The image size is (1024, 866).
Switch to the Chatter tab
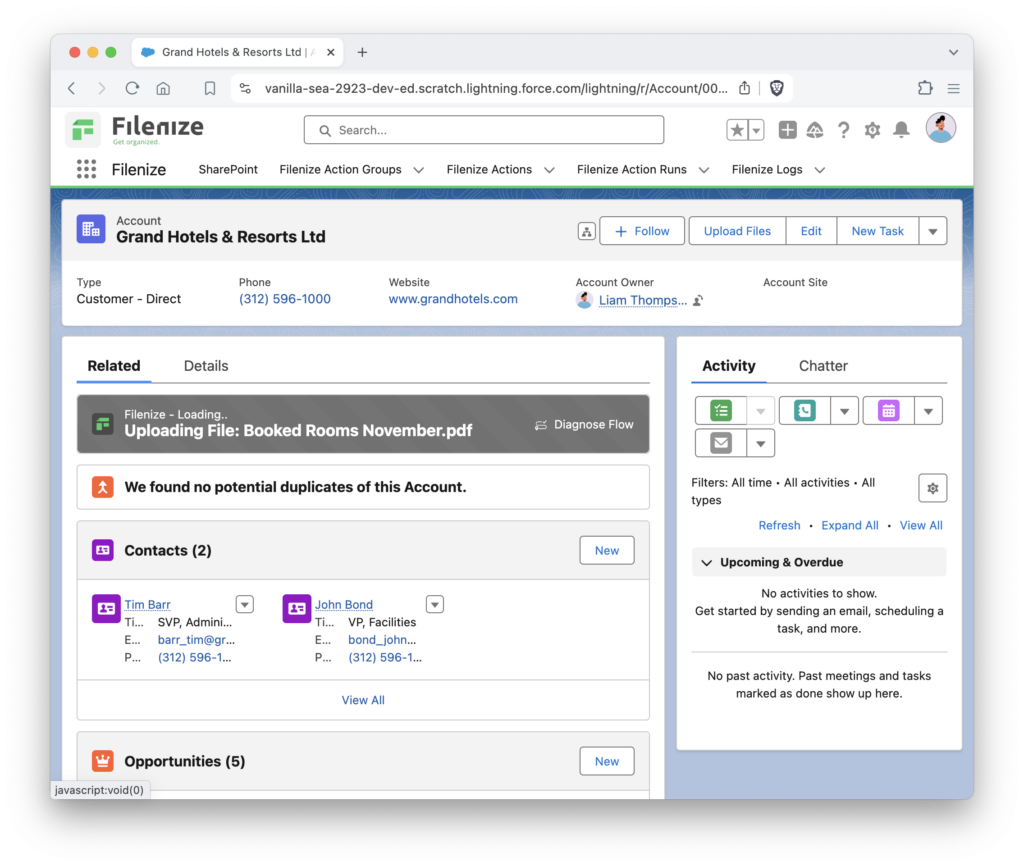pyautogui.click(x=823, y=366)
